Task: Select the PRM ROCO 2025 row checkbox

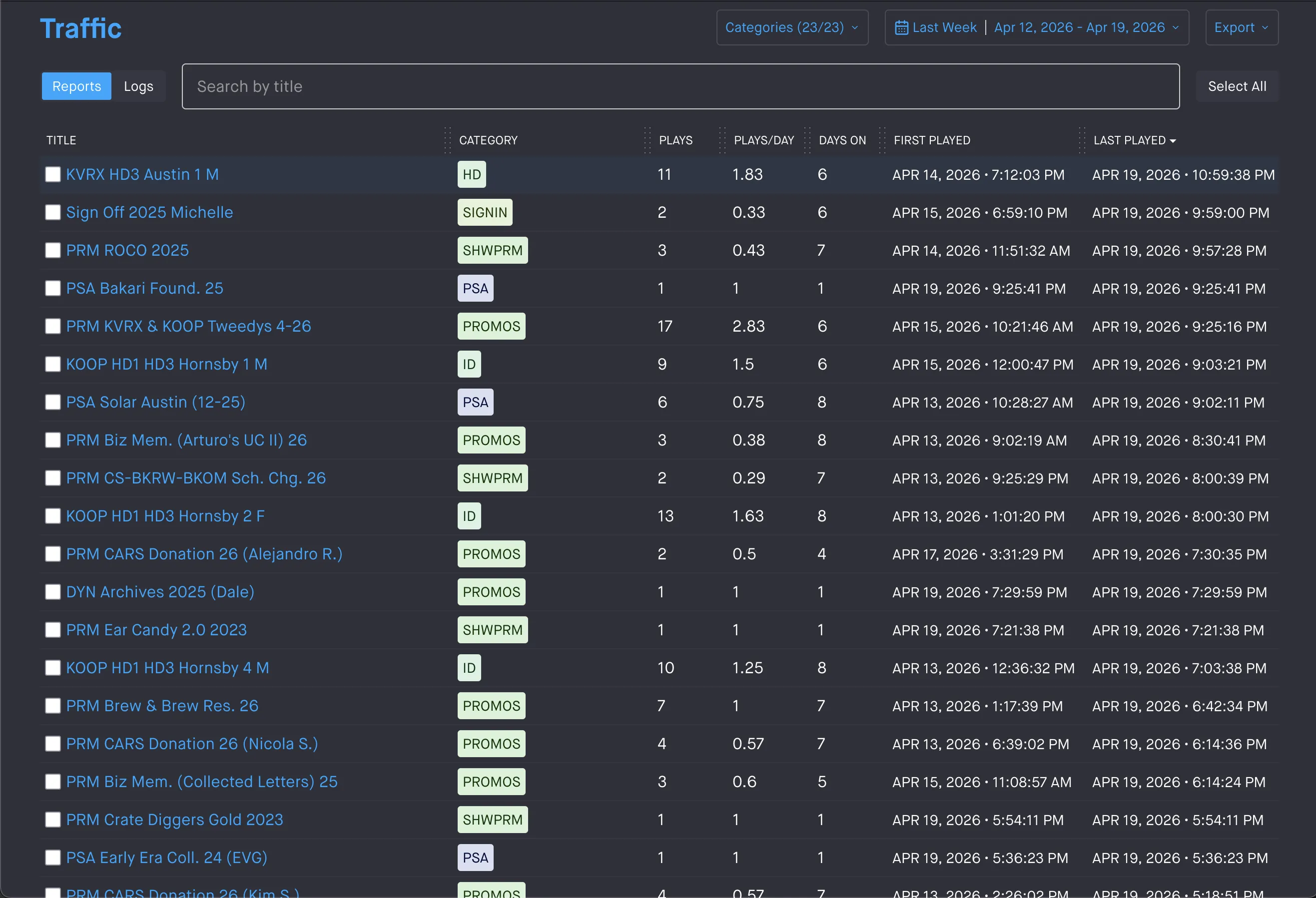Action: pyautogui.click(x=52, y=250)
